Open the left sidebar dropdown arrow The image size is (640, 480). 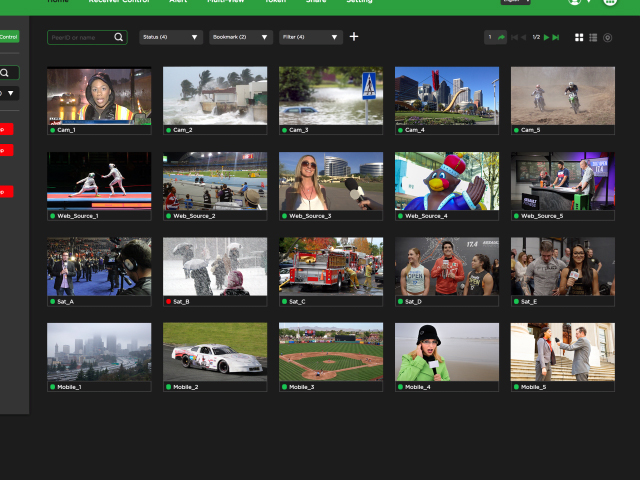pos(11,93)
